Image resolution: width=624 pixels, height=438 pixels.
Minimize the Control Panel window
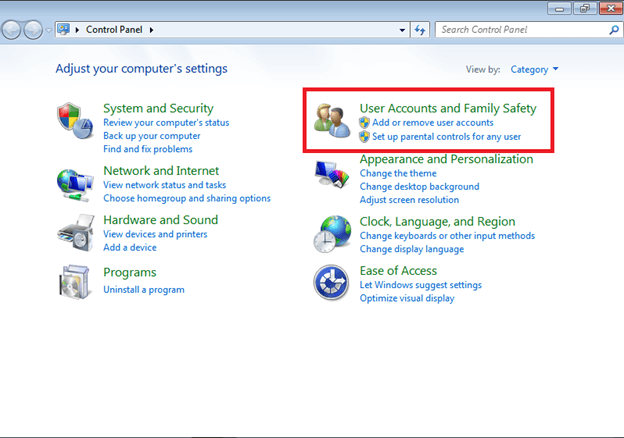click(x=560, y=8)
